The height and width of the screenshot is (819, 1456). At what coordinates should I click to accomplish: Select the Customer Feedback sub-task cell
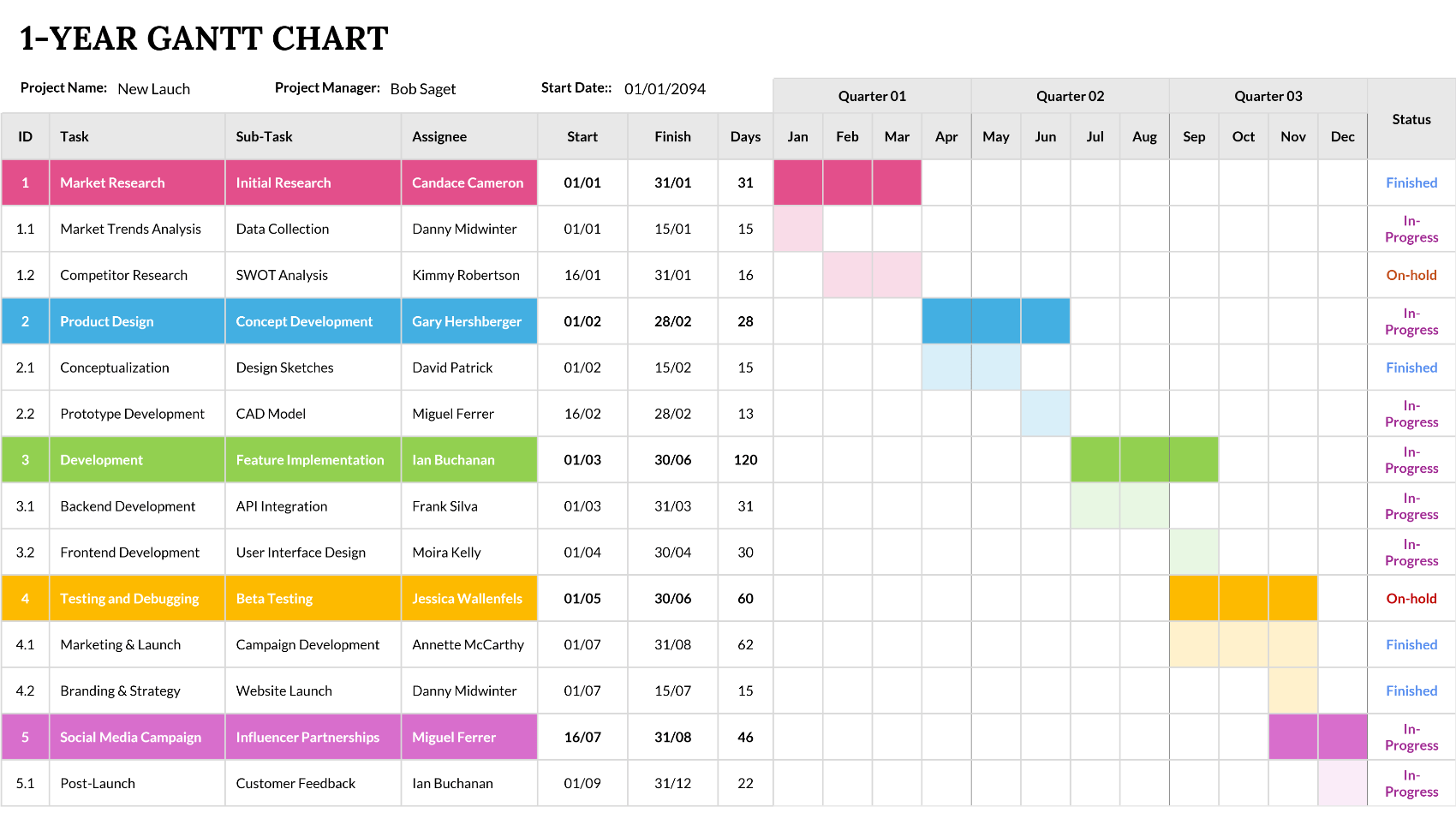click(295, 784)
